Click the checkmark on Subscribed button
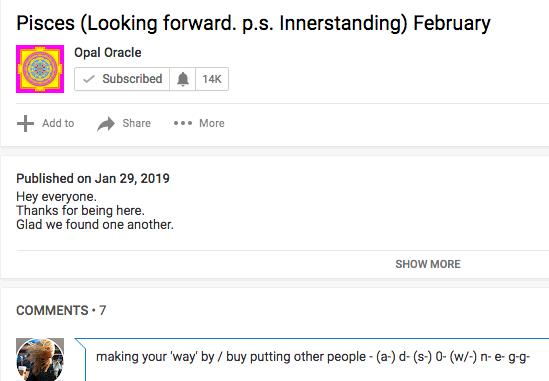549x381 pixels. click(x=89, y=79)
